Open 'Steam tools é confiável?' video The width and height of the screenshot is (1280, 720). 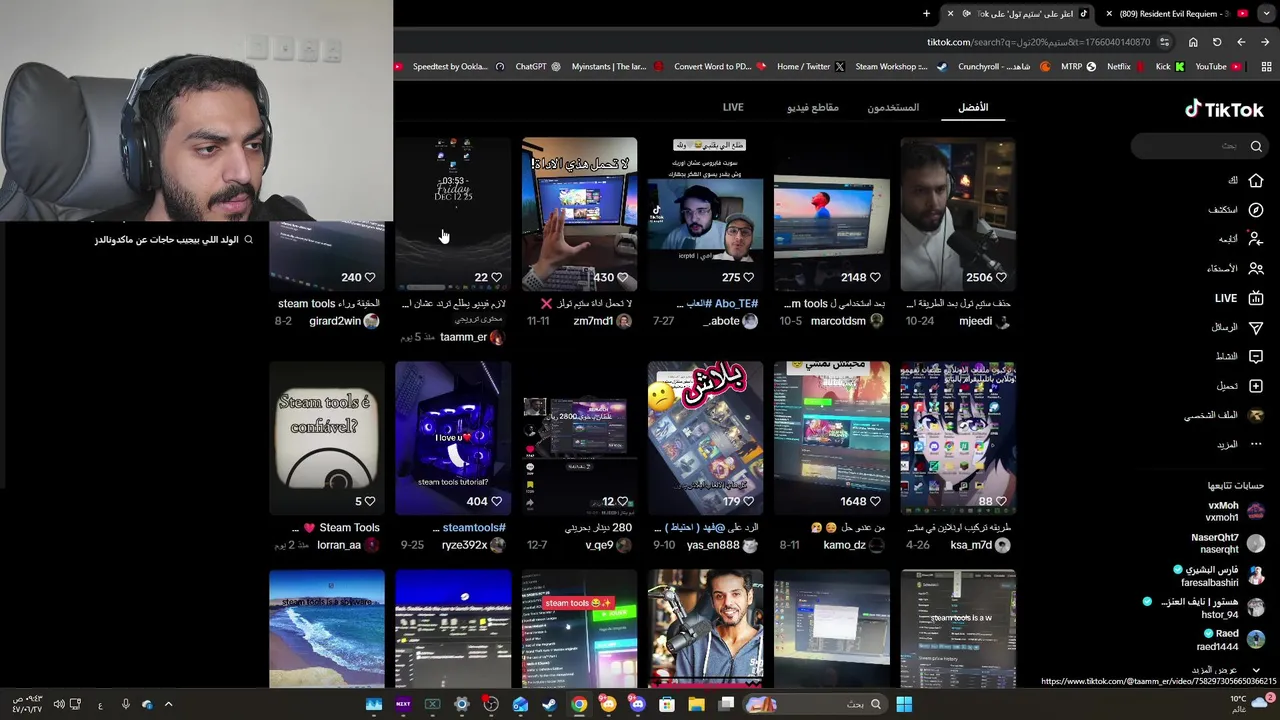327,438
